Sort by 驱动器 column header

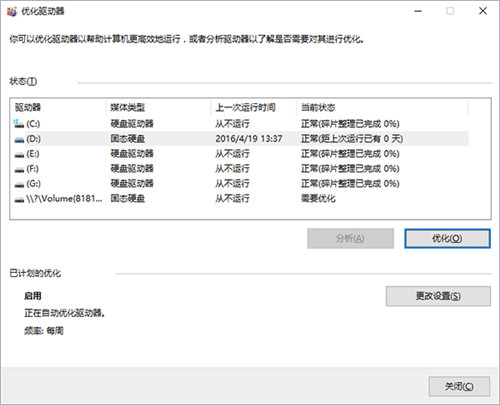pos(58,107)
